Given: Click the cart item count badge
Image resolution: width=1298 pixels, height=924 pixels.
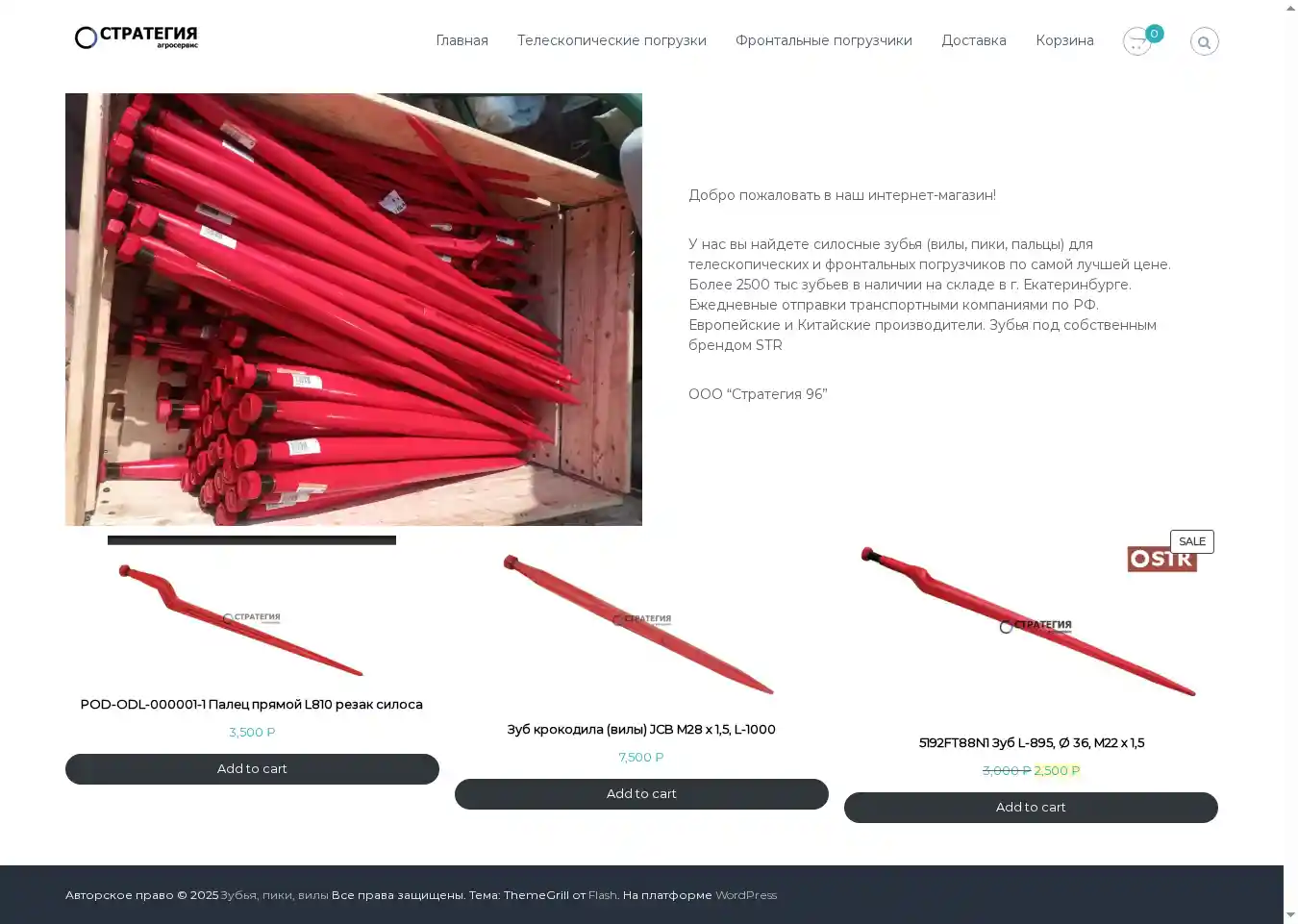Looking at the screenshot, I should (x=1155, y=34).
